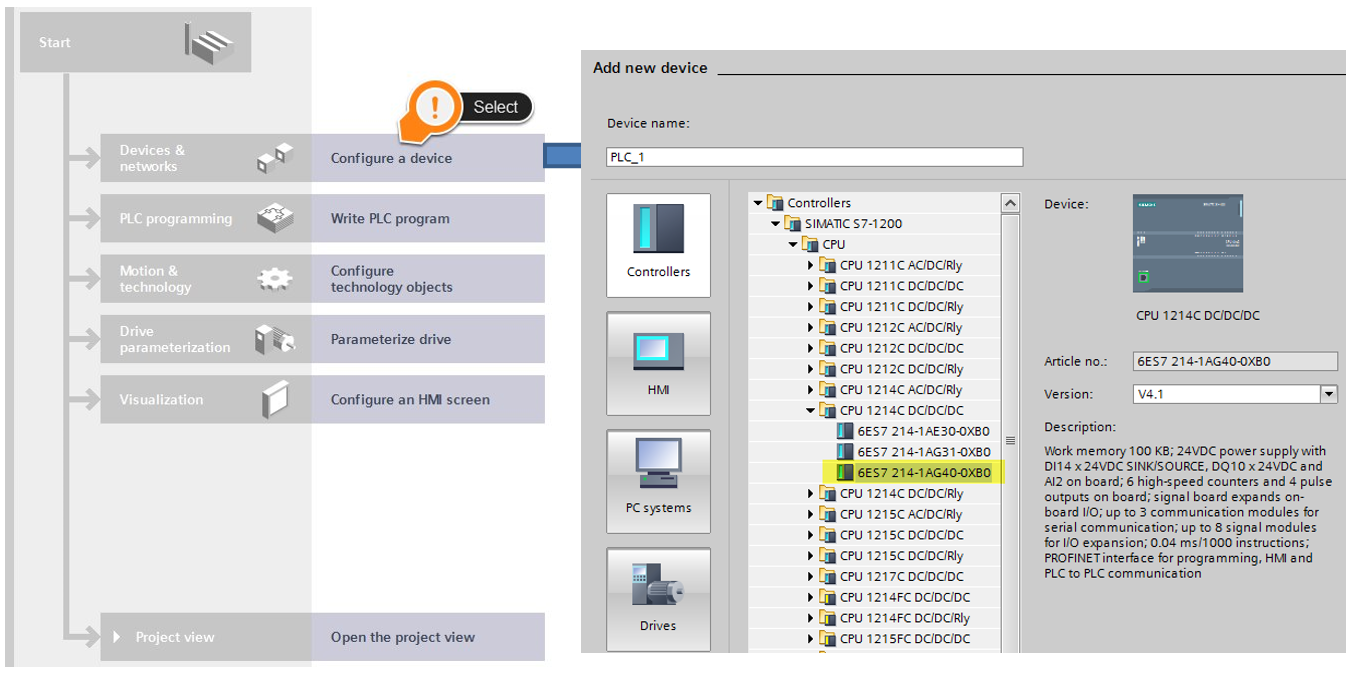The image size is (1355, 674).
Task: Collapse the CPU folder node
Action: (793, 245)
